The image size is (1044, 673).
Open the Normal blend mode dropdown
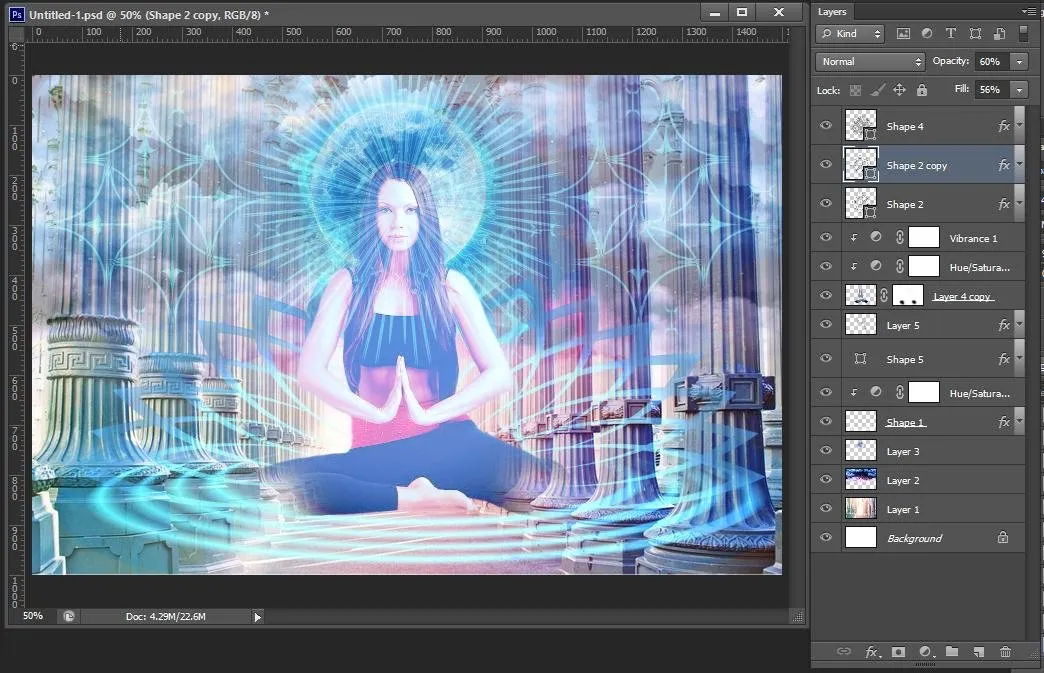tap(870, 62)
